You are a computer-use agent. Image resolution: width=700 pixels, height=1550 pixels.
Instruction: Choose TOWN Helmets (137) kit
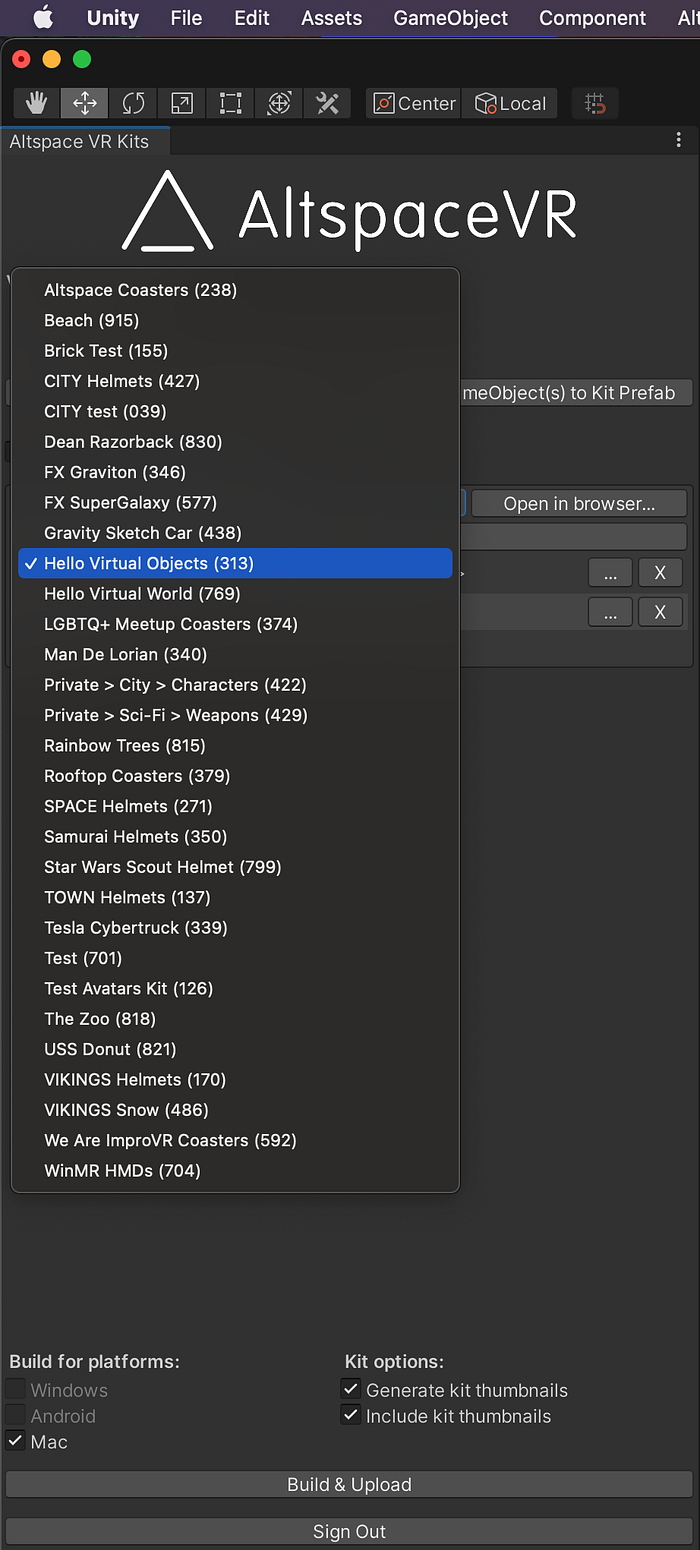click(235, 897)
